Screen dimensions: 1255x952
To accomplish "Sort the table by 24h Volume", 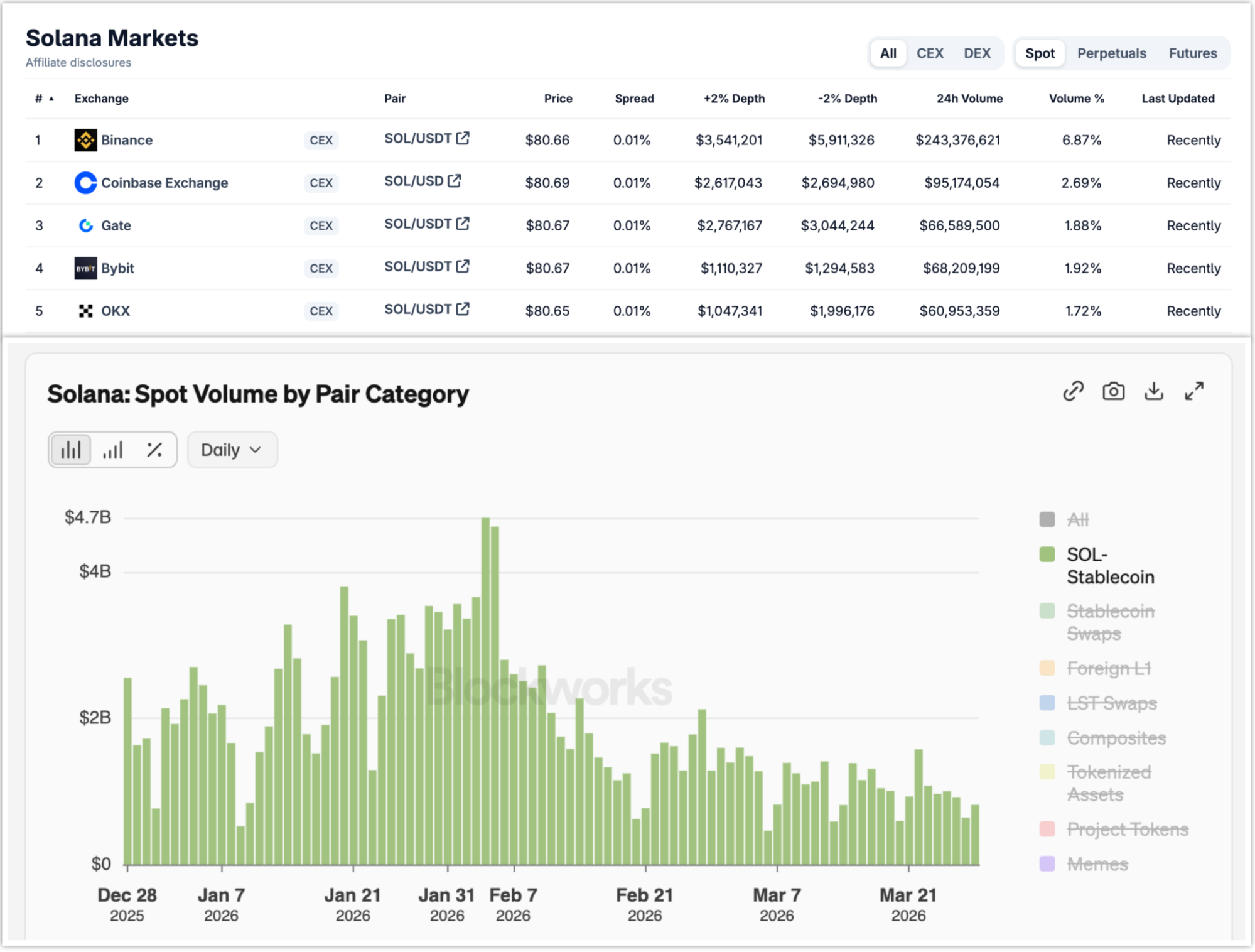I will click(969, 99).
